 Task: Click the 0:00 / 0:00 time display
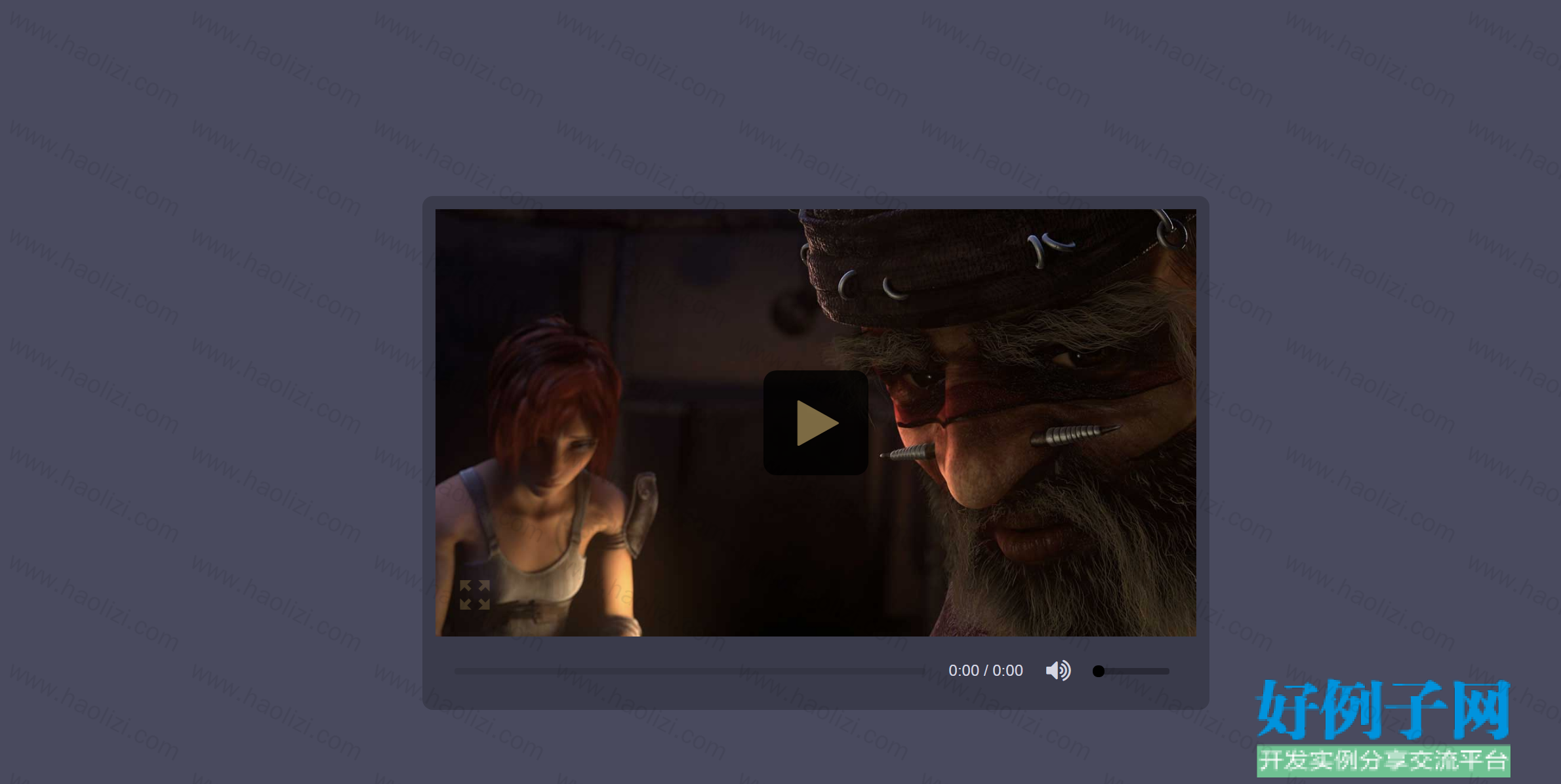coord(985,671)
